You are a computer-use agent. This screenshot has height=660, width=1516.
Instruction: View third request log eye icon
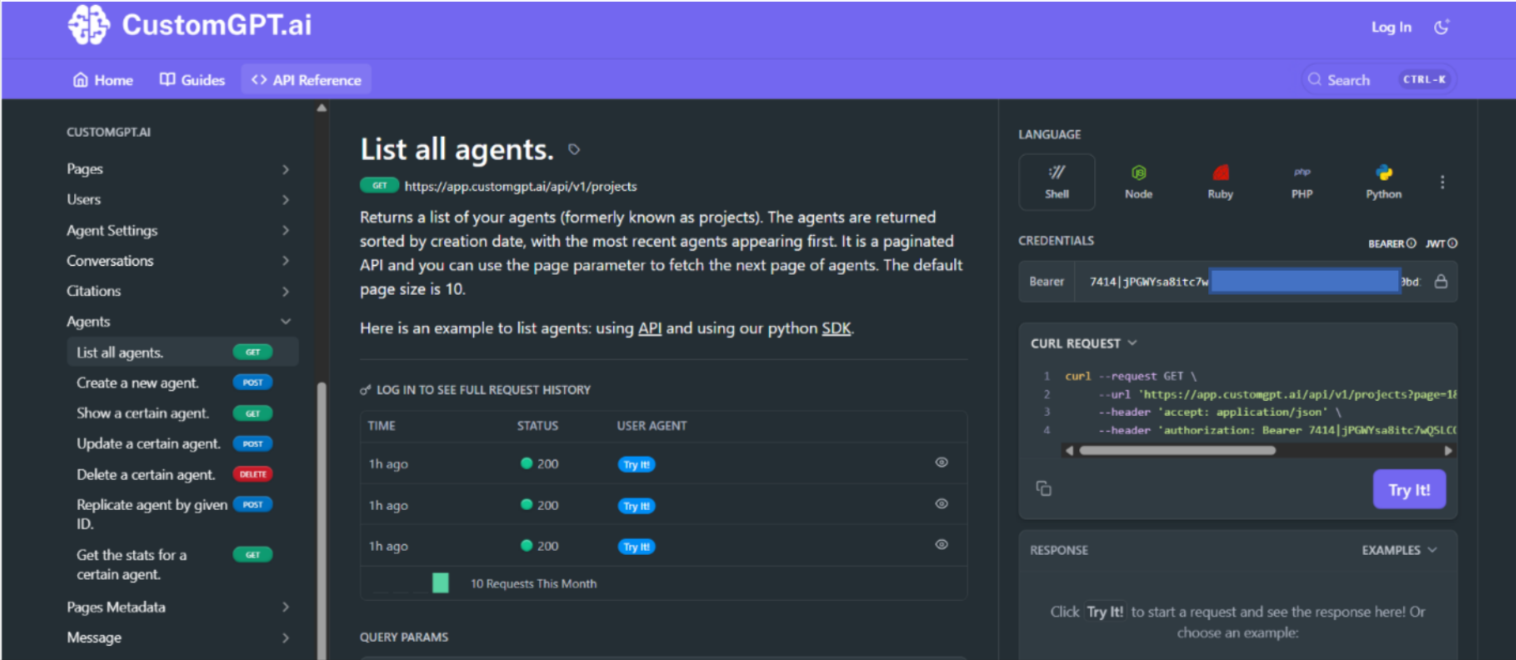(x=941, y=545)
